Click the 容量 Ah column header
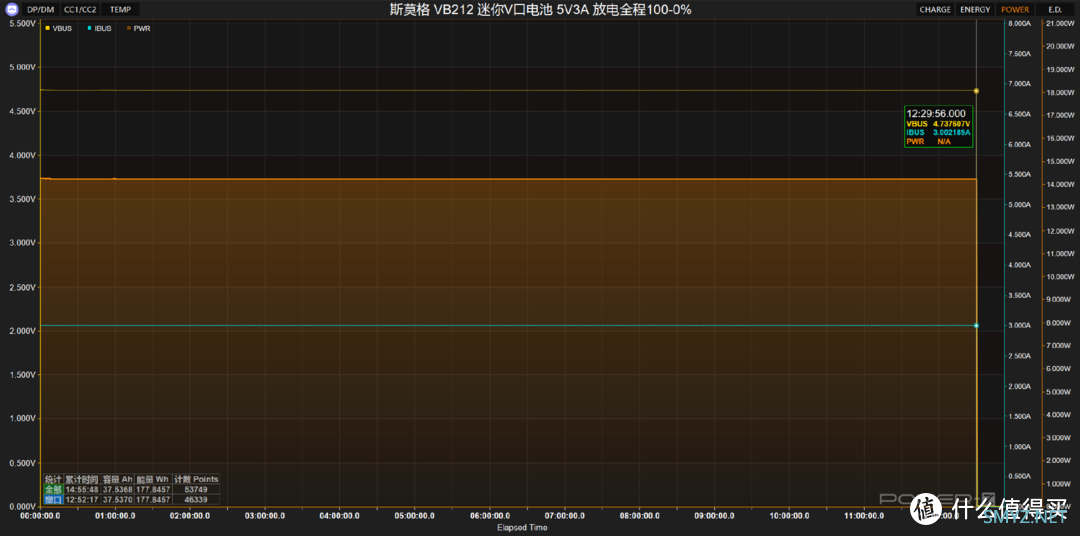 tap(118, 479)
